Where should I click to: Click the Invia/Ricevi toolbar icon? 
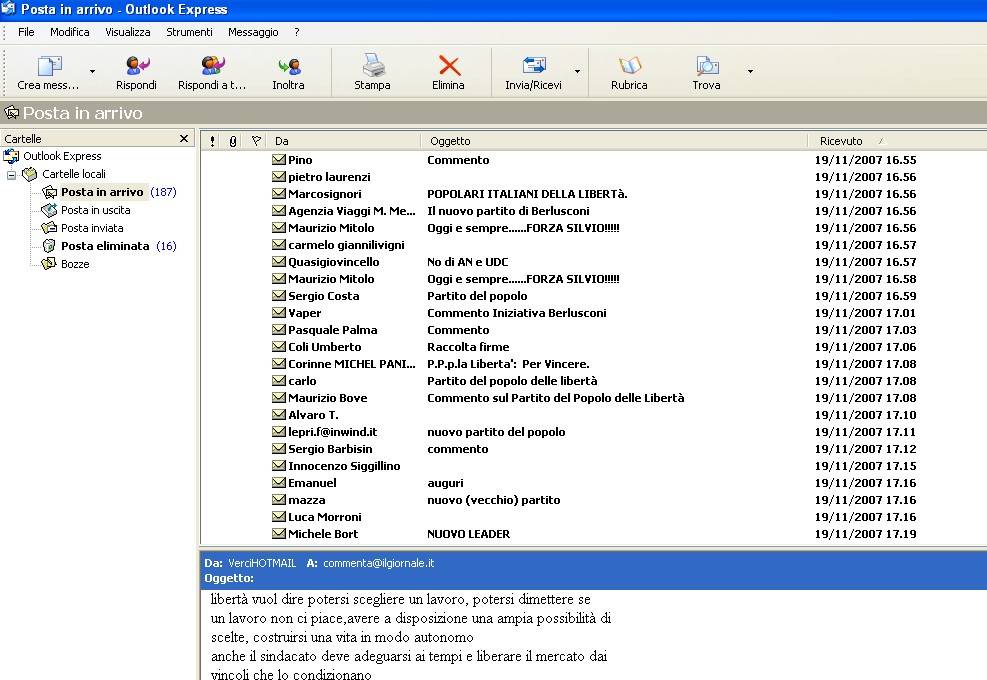(x=534, y=66)
